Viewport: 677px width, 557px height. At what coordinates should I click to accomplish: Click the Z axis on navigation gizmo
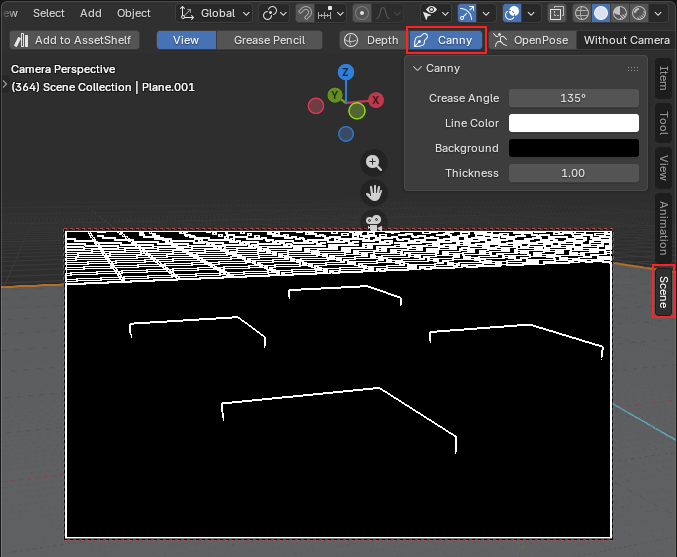tap(346, 72)
